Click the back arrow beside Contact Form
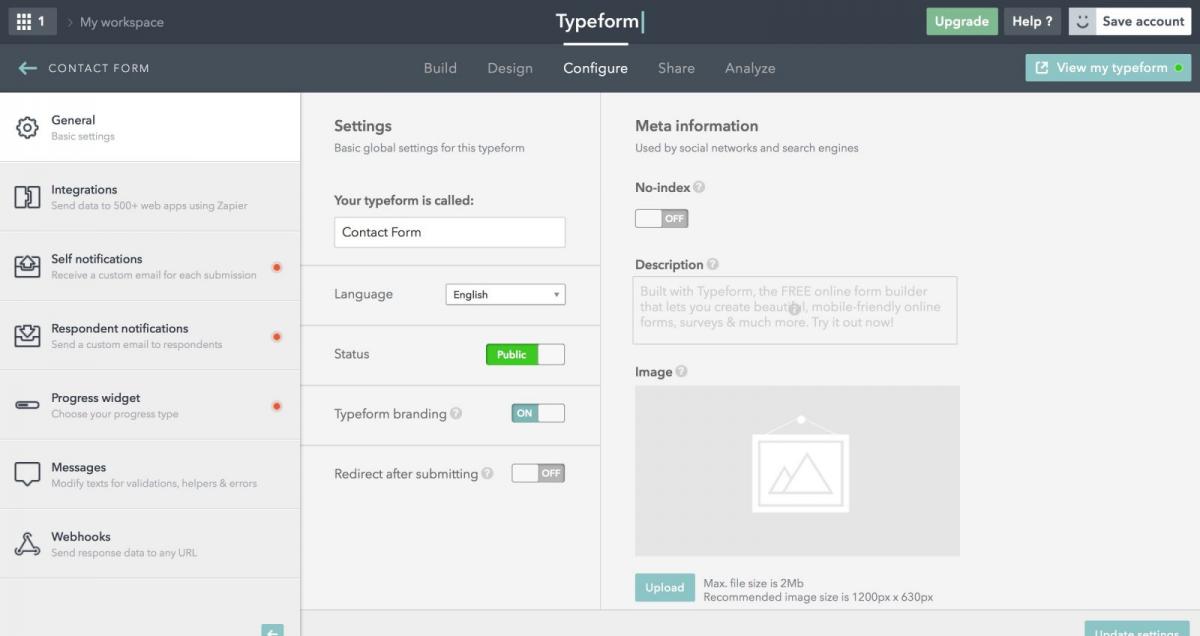The height and width of the screenshot is (636, 1200). (x=27, y=68)
